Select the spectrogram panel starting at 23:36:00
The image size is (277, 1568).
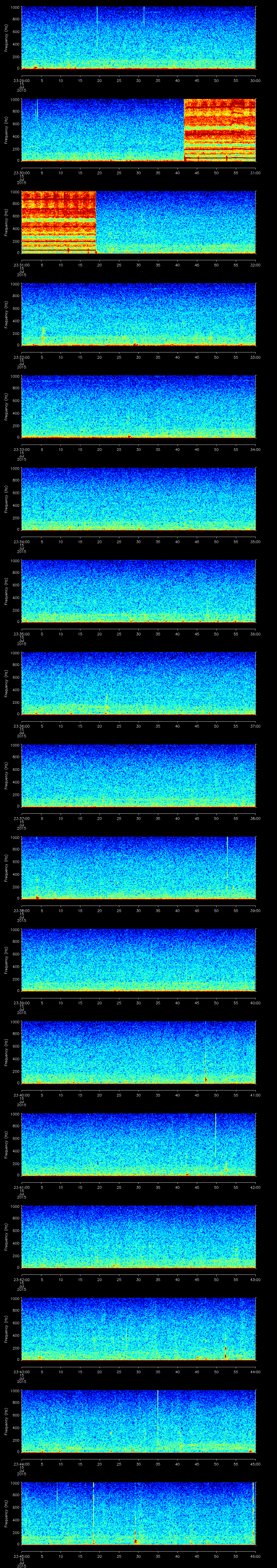point(138,683)
